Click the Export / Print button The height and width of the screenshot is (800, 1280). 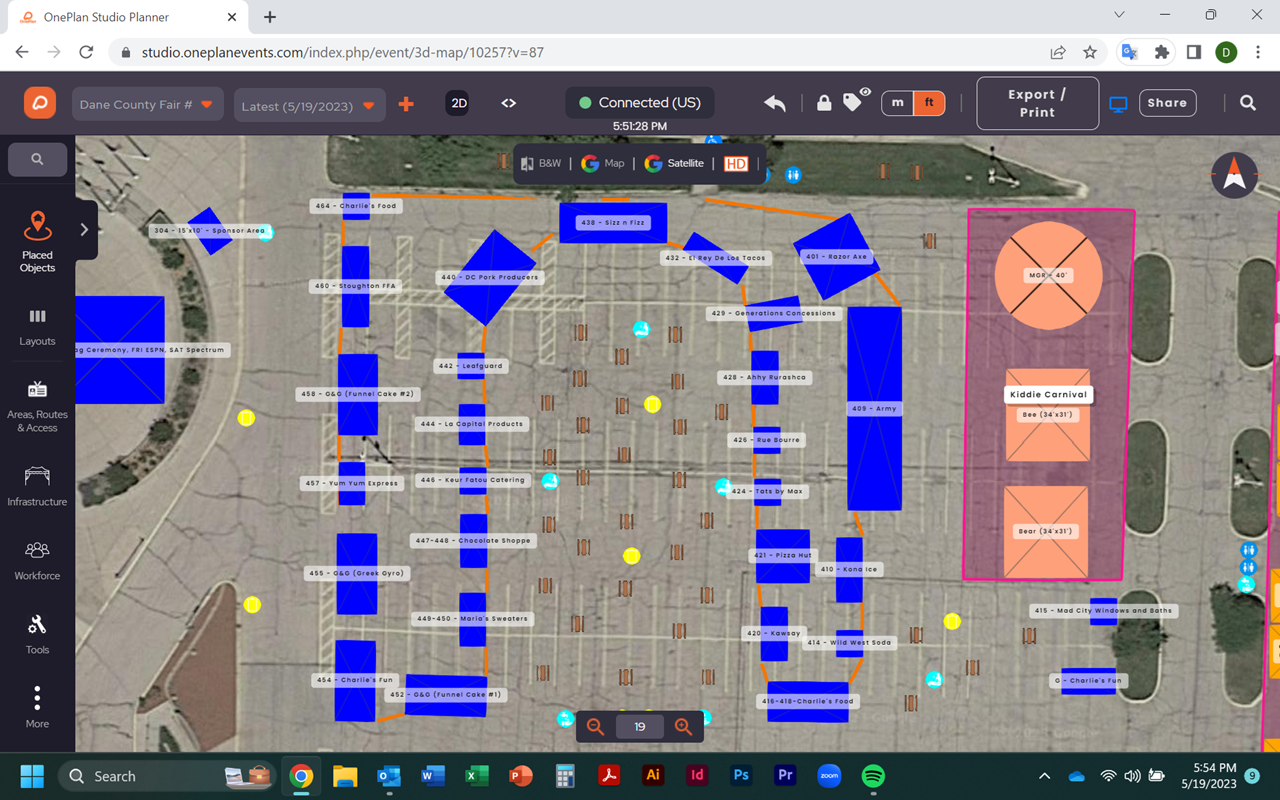pyautogui.click(x=1037, y=102)
